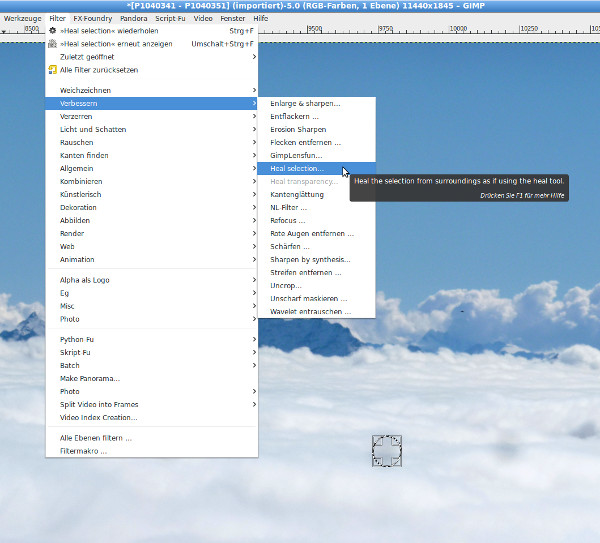
Task: Open the Animation submenu
Action: [152, 259]
